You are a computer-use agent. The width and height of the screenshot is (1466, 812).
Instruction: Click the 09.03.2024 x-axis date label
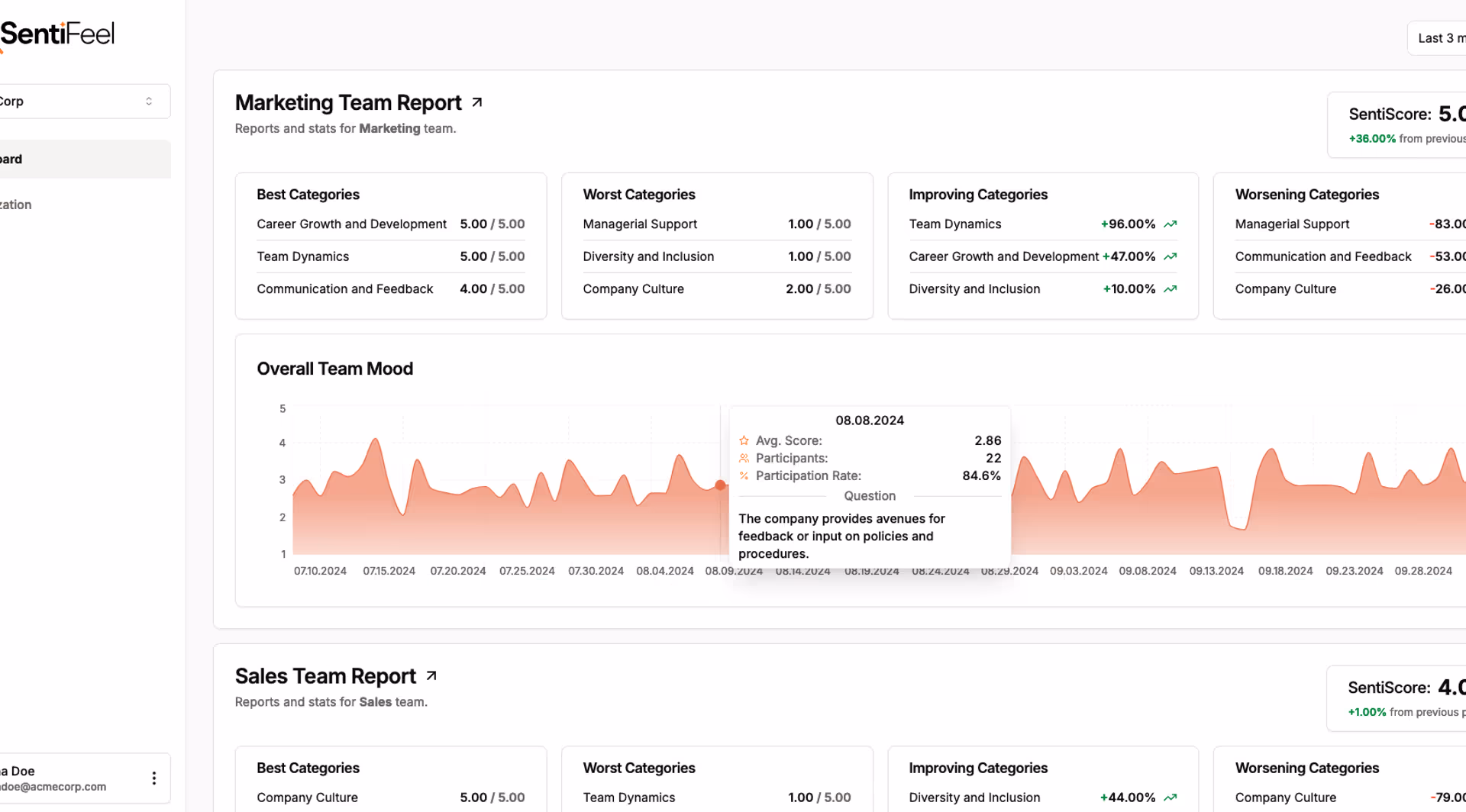pos(1078,571)
